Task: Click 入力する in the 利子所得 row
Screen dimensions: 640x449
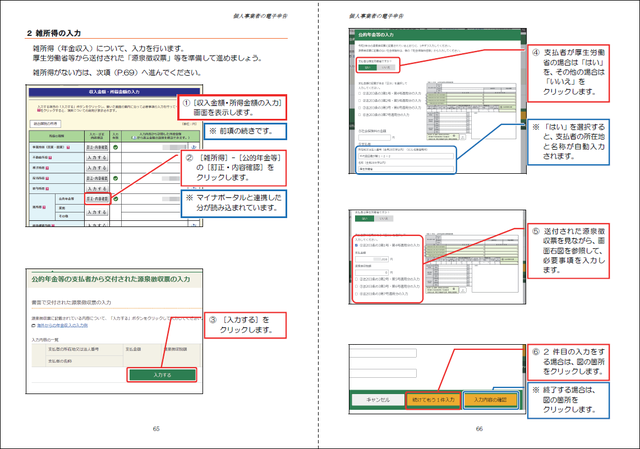Action: coord(97,168)
